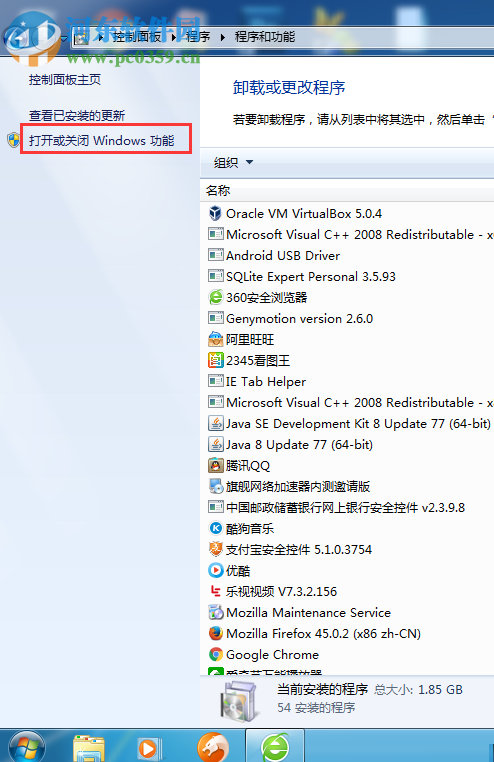Open 控制面板主页 link
This screenshot has height=762, width=494.
65,80
